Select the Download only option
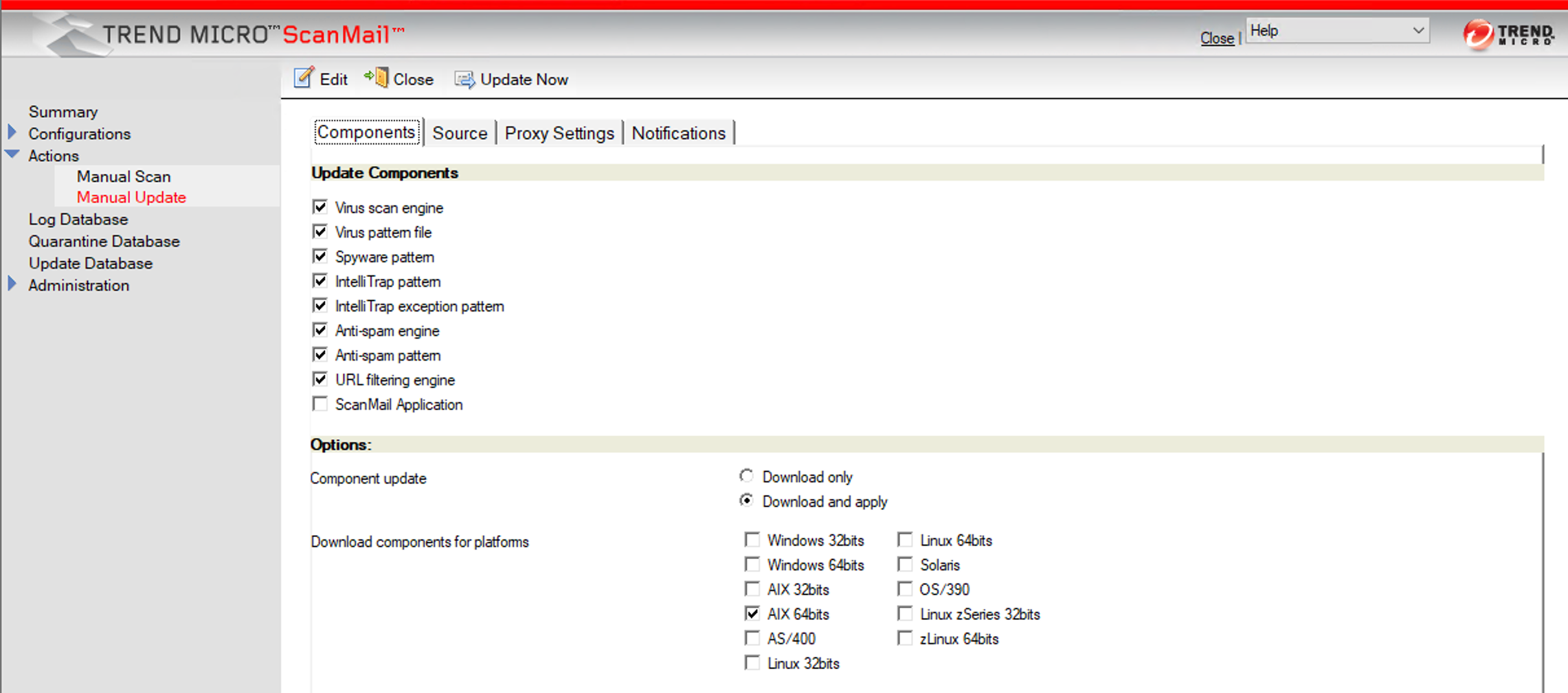 coord(746,475)
